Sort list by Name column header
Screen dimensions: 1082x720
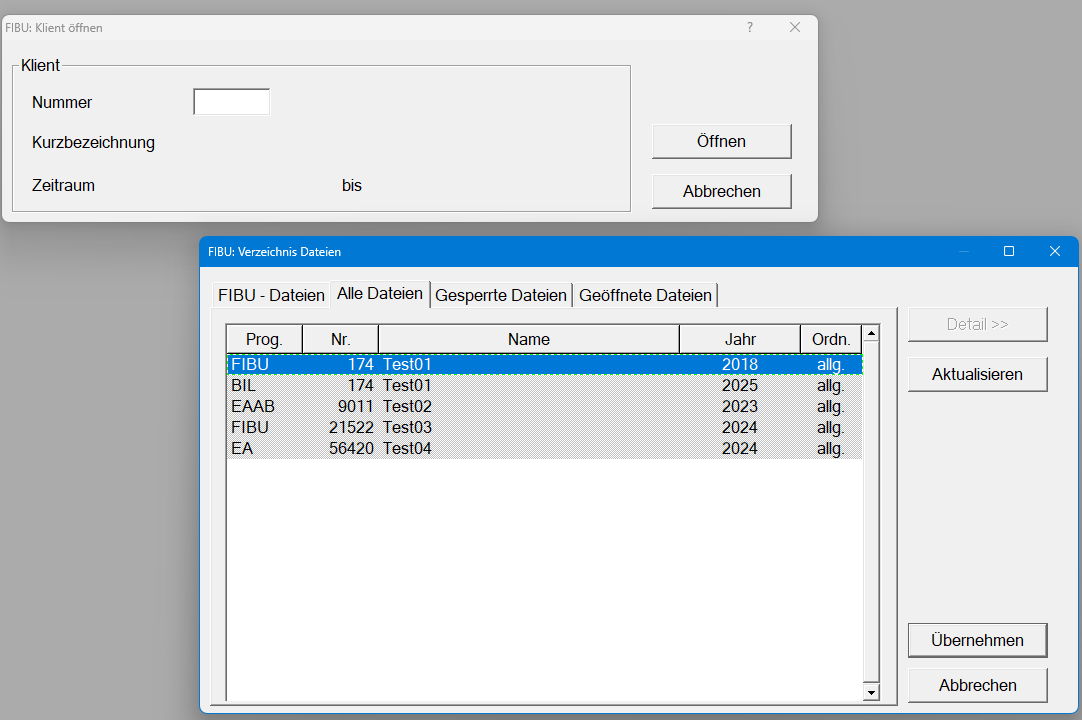click(x=528, y=339)
